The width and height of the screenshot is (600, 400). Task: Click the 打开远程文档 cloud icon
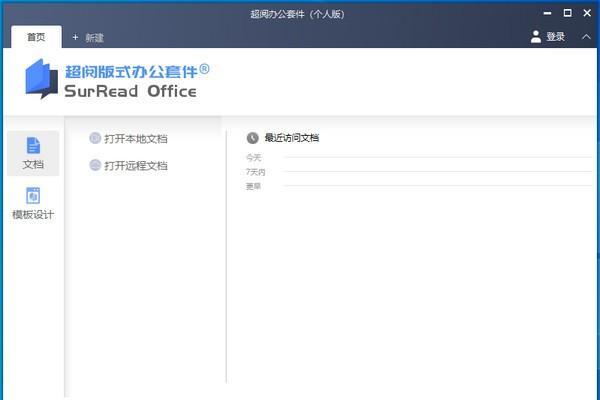[95, 165]
